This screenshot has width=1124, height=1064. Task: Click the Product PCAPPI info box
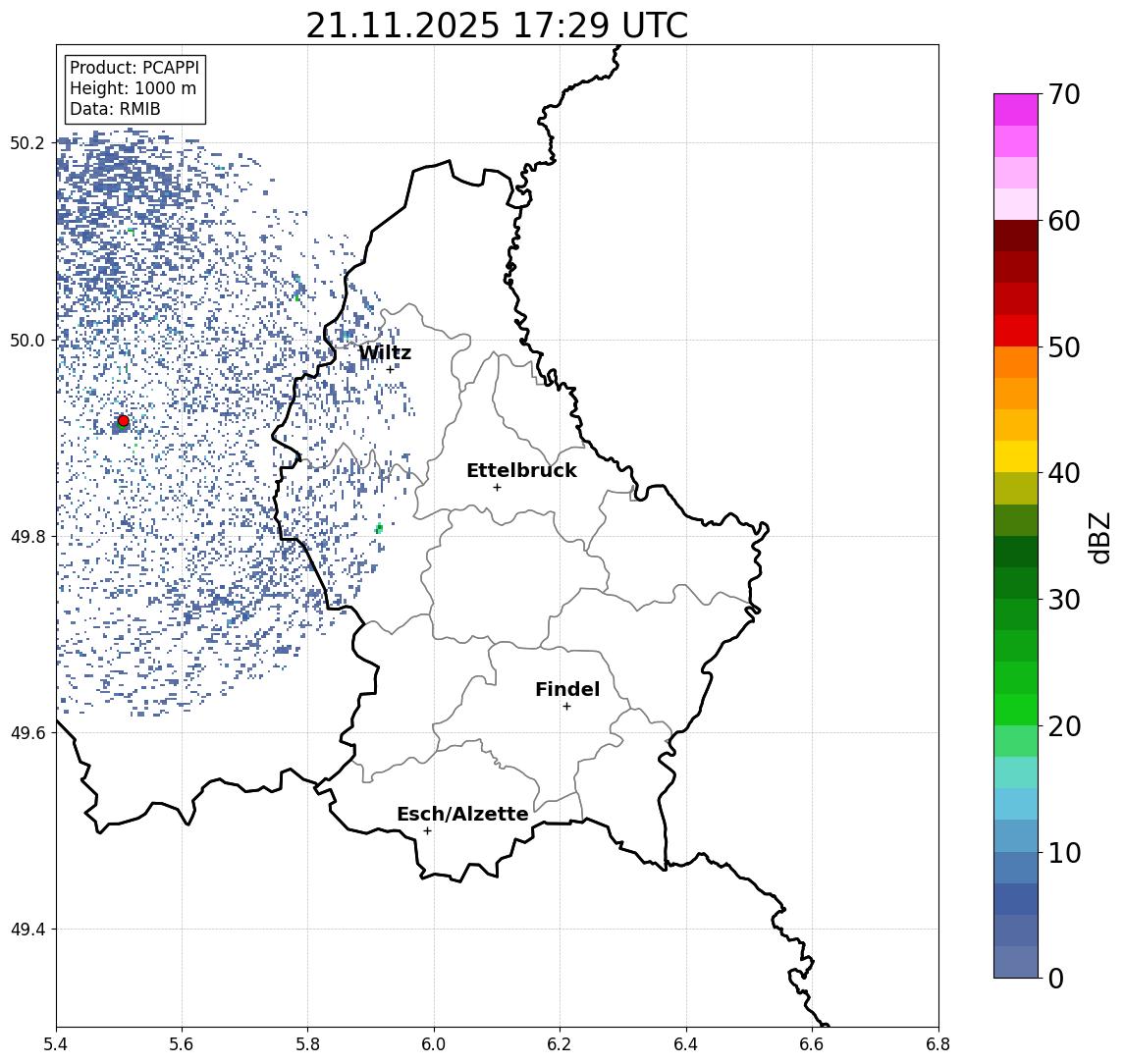[x=134, y=88]
